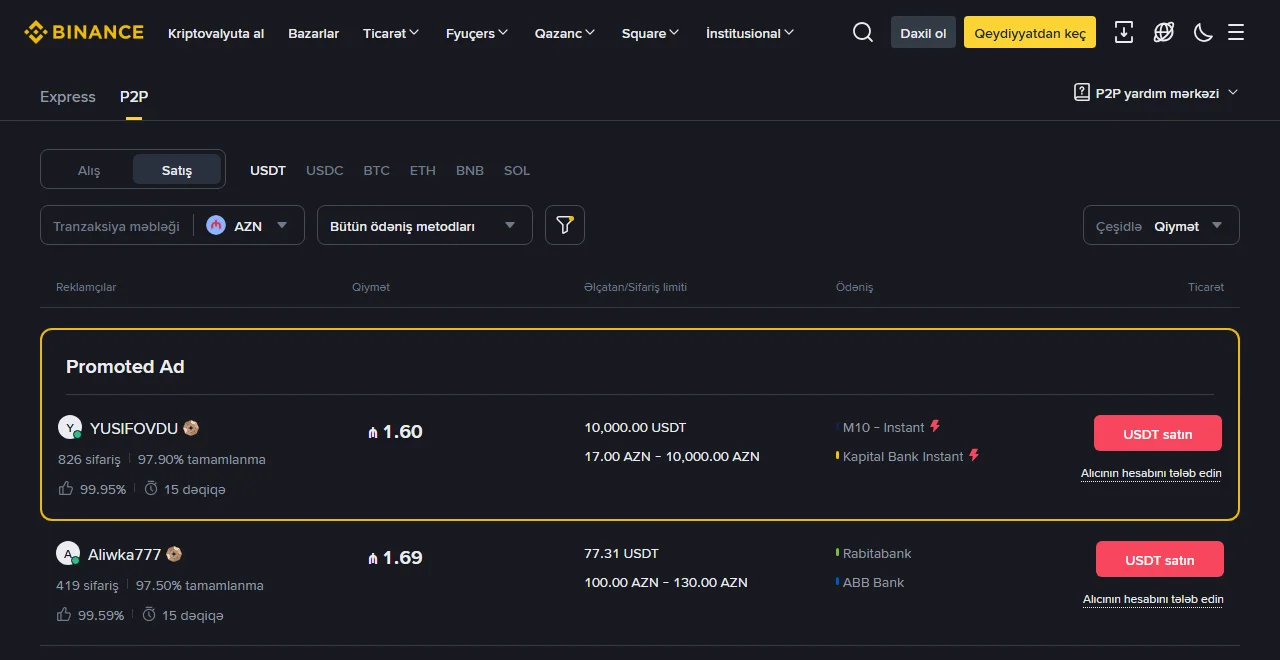Click the badge icon beside Aliwka777

pyautogui.click(x=174, y=554)
